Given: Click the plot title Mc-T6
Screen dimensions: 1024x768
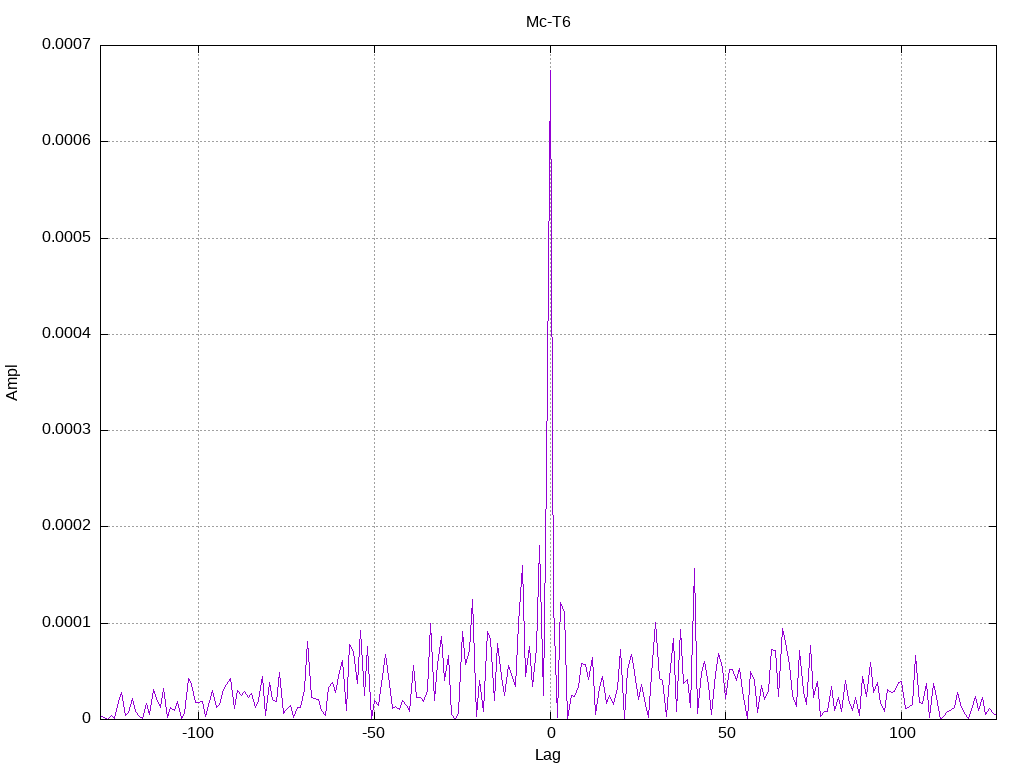Looking at the screenshot, I should click(x=548, y=22).
